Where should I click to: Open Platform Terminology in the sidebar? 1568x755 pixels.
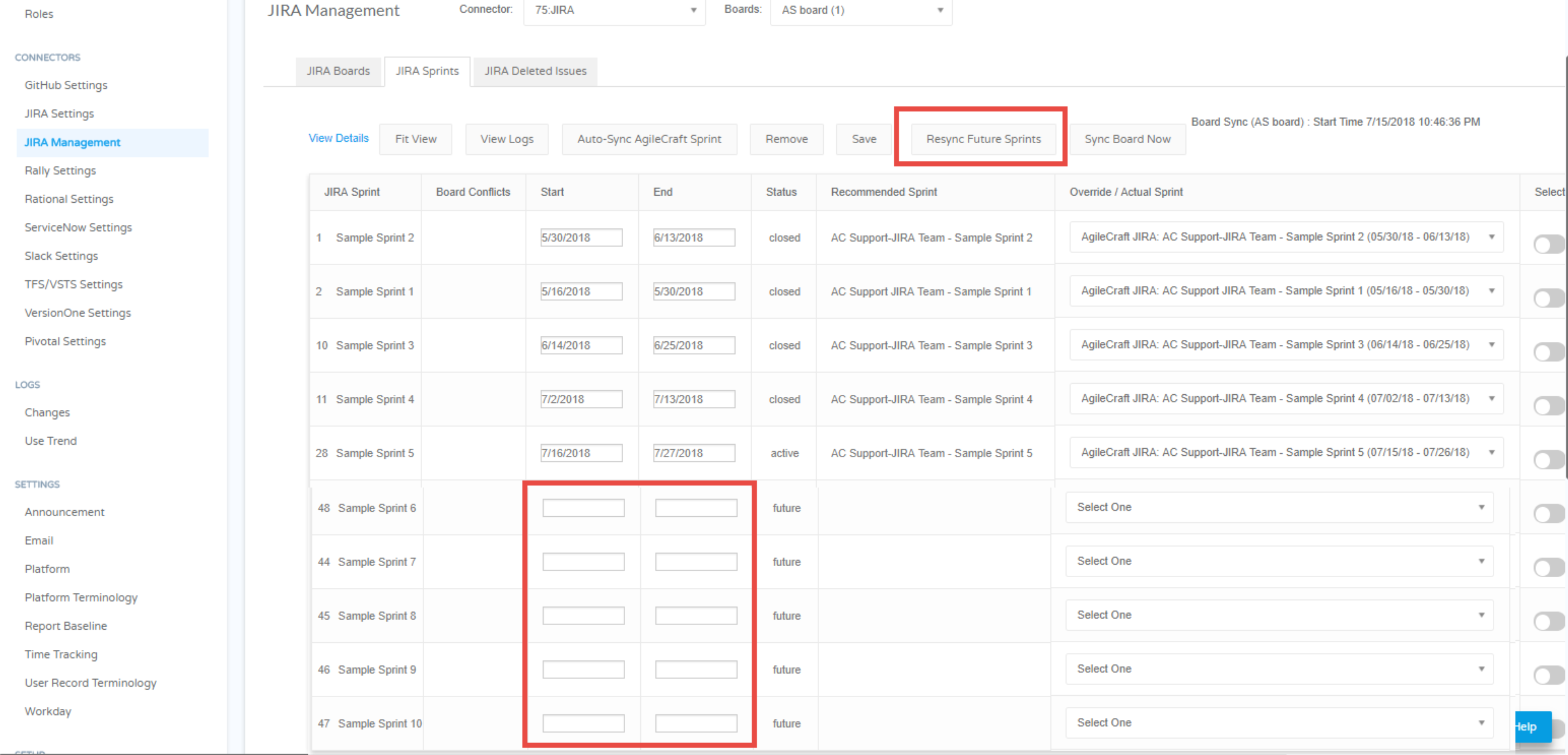coord(81,597)
